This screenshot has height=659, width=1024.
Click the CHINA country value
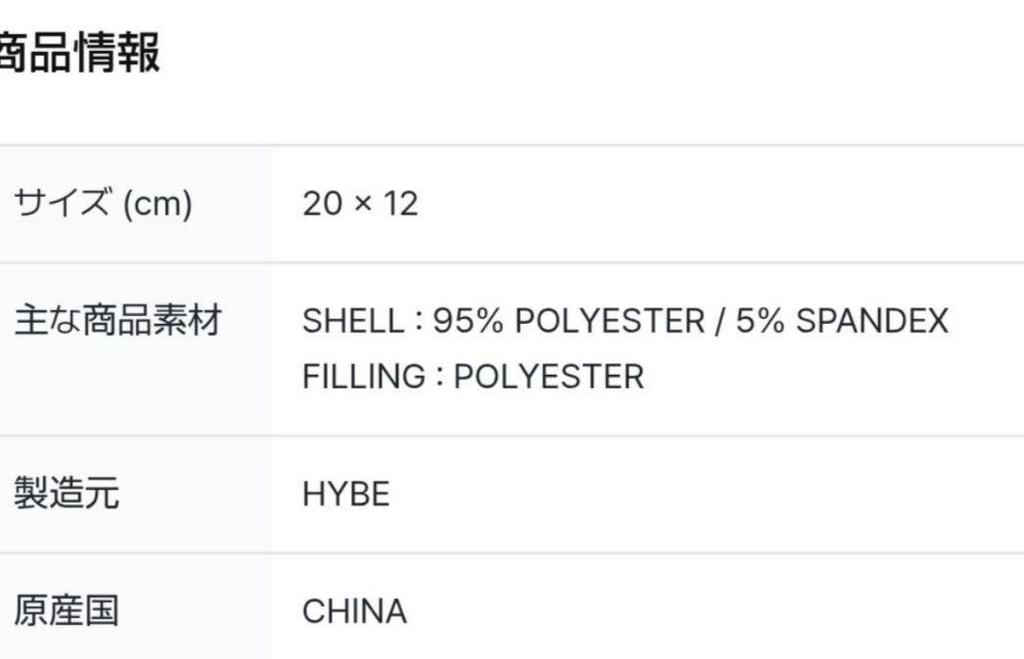pos(354,611)
